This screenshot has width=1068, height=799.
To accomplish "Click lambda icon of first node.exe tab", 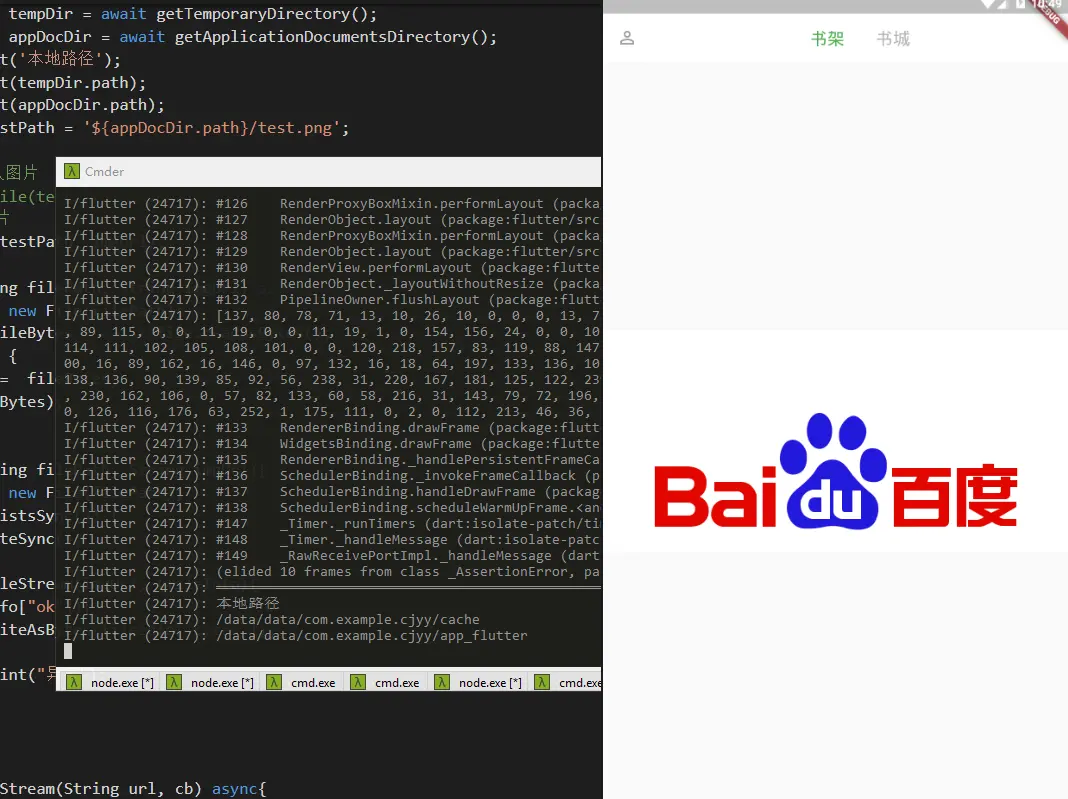I will click(74, 683).
